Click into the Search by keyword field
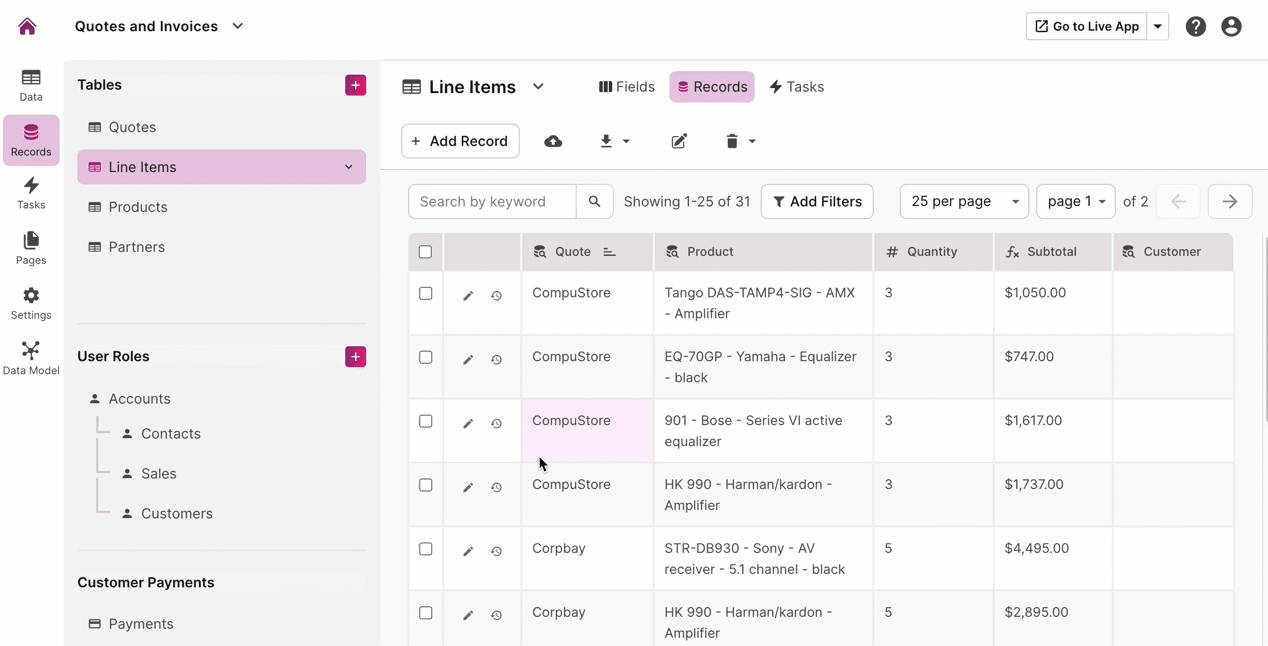The height and width of the screenshot is (646, 1268). coord(492,202)
